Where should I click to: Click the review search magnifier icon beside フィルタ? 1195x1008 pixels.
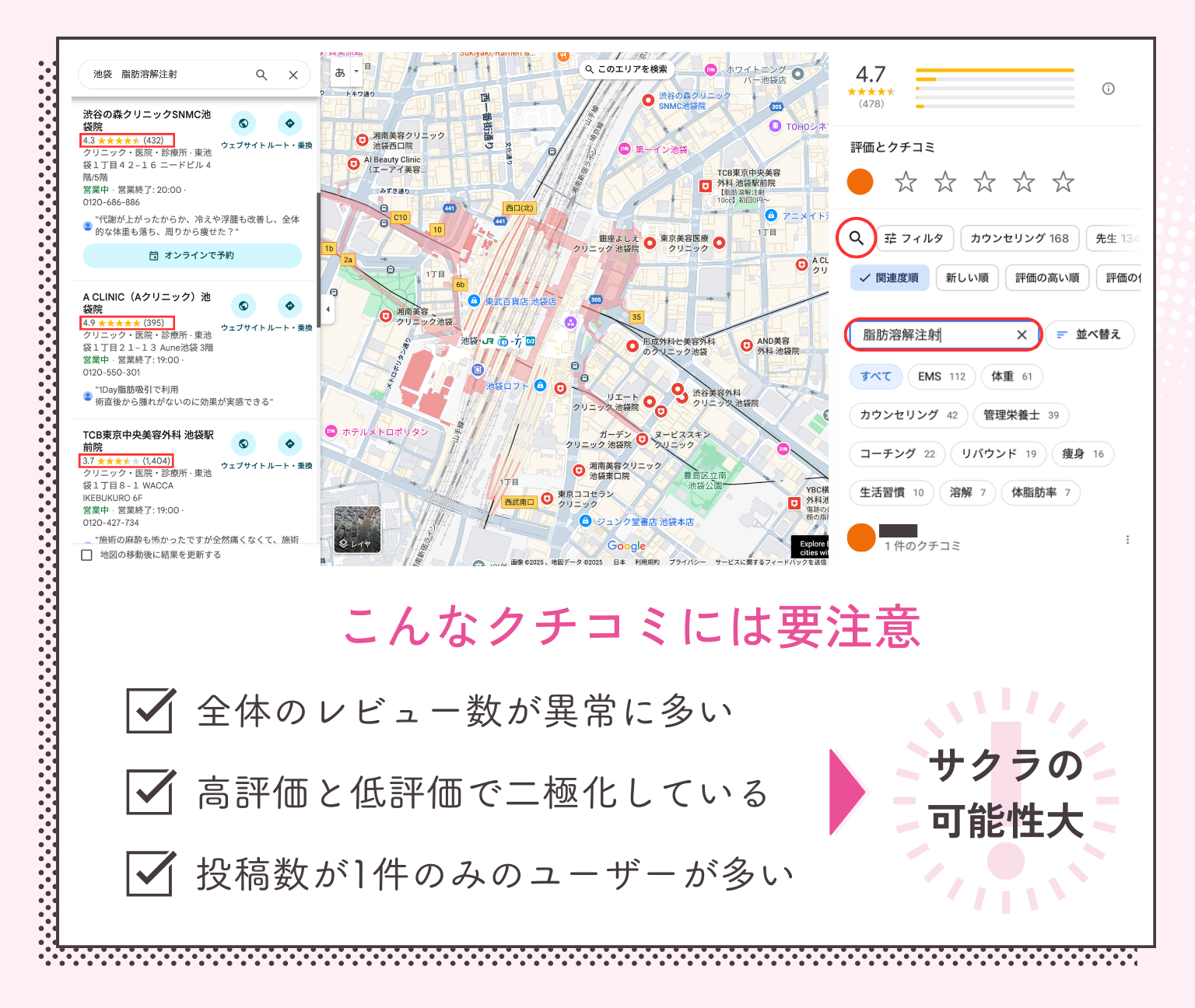click(856, 238)
